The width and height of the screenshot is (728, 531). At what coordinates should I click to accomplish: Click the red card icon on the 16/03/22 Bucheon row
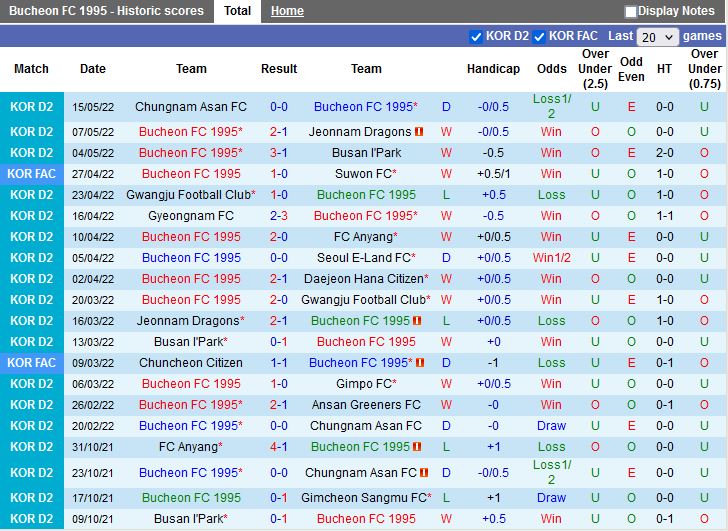tap(417, 321)
